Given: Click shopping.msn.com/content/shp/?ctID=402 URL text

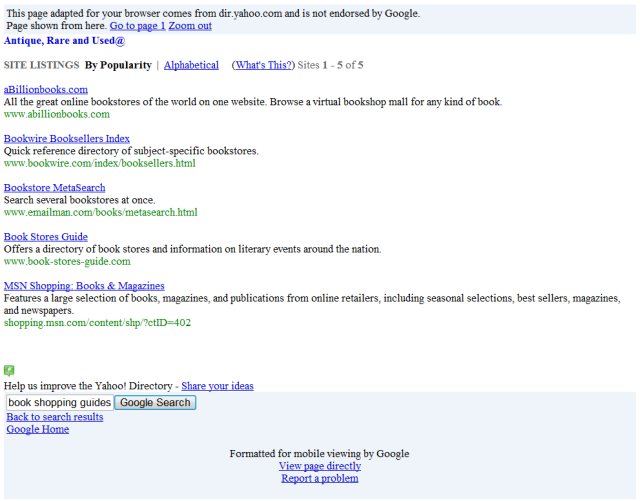Looking at the screenshot, I should [x=97, y=323].
